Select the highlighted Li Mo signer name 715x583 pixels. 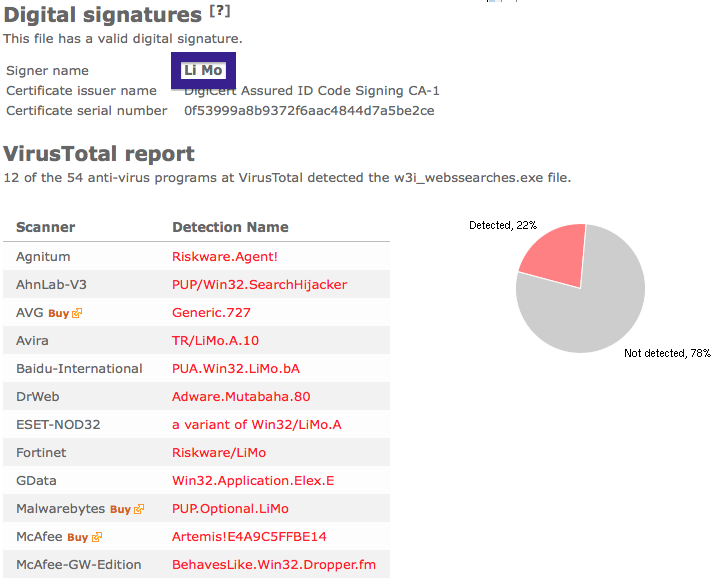pos(203,70)
